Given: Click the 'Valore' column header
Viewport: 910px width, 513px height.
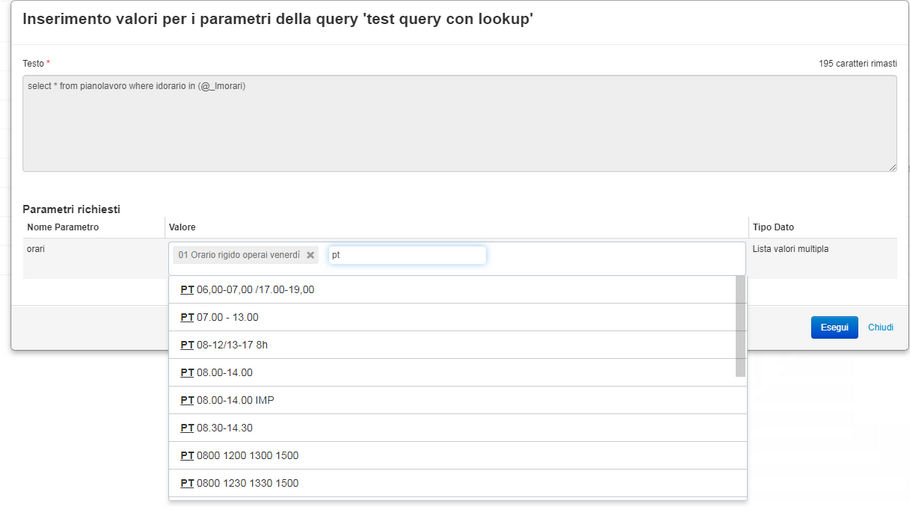Looking at the screenshot, I should (182, 228).
